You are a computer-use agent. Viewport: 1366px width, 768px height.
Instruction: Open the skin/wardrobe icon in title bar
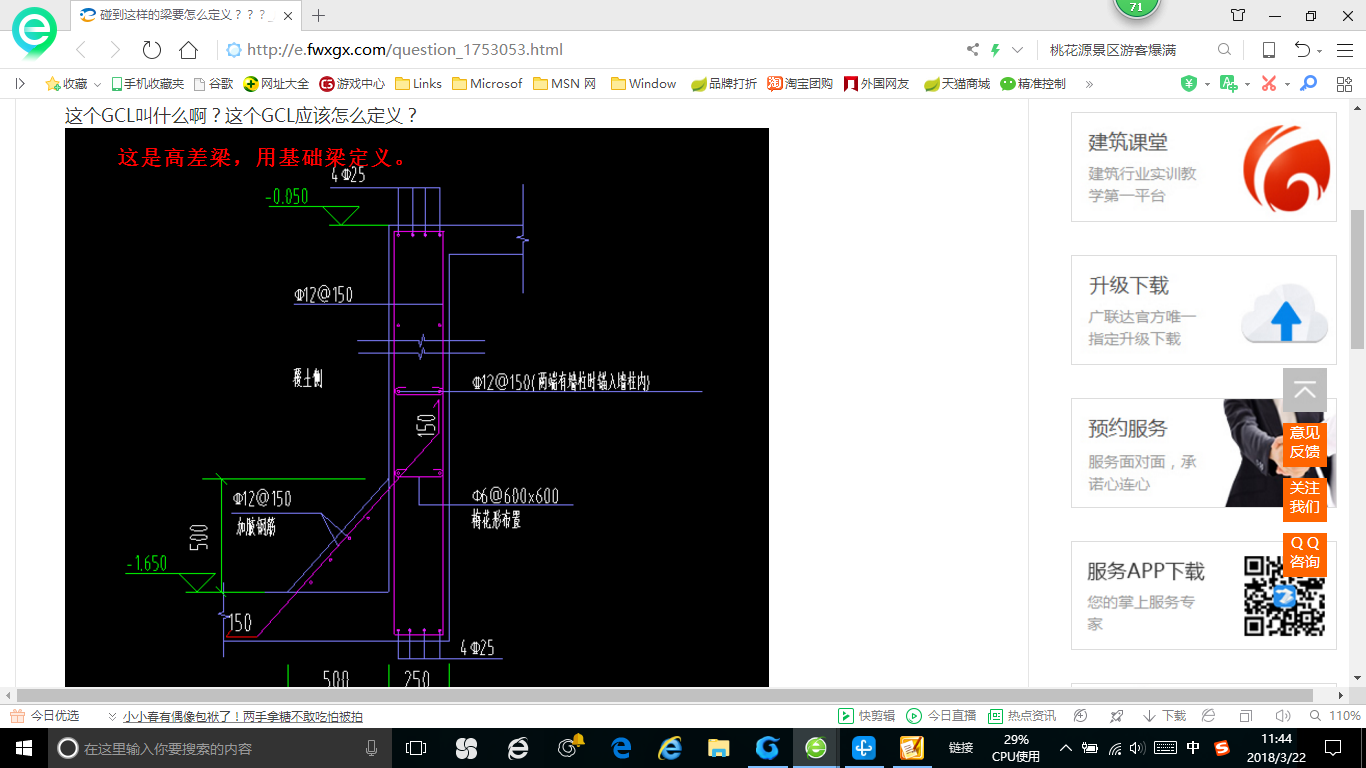coord(1238,15)
